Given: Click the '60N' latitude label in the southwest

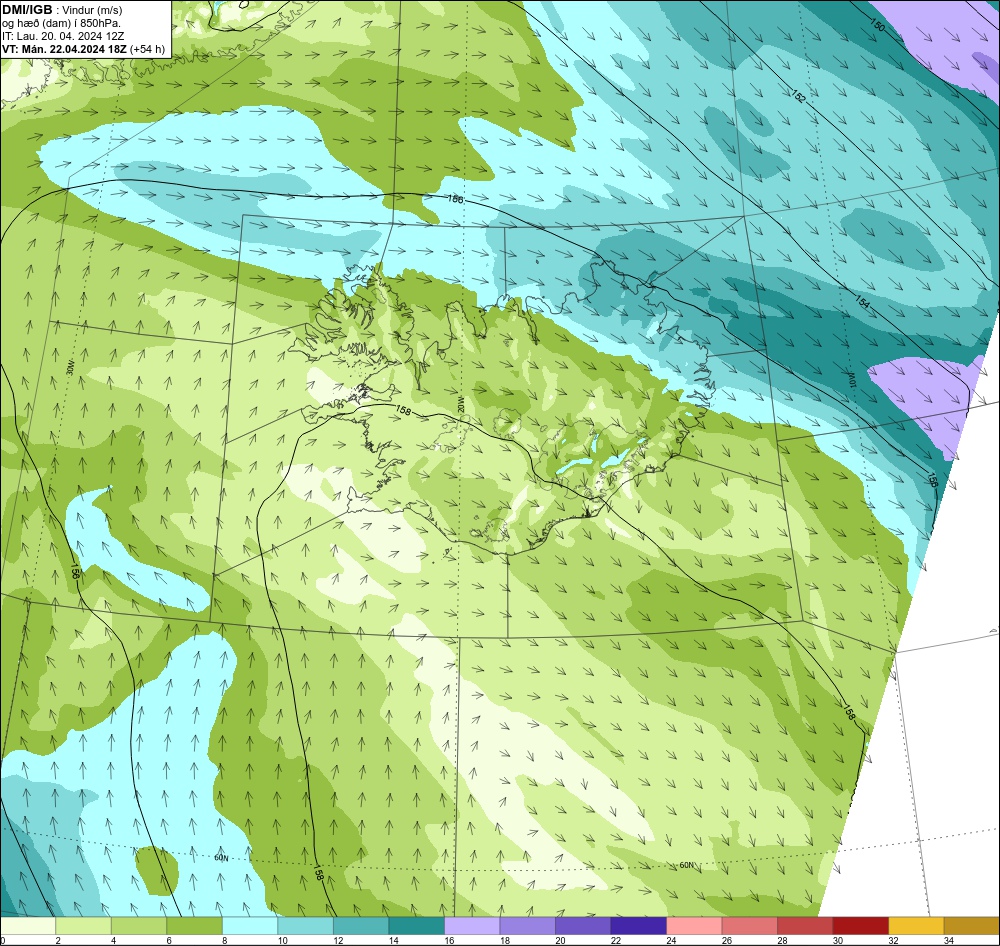Looking at the screenshot, I should click(x=221, y=857).
